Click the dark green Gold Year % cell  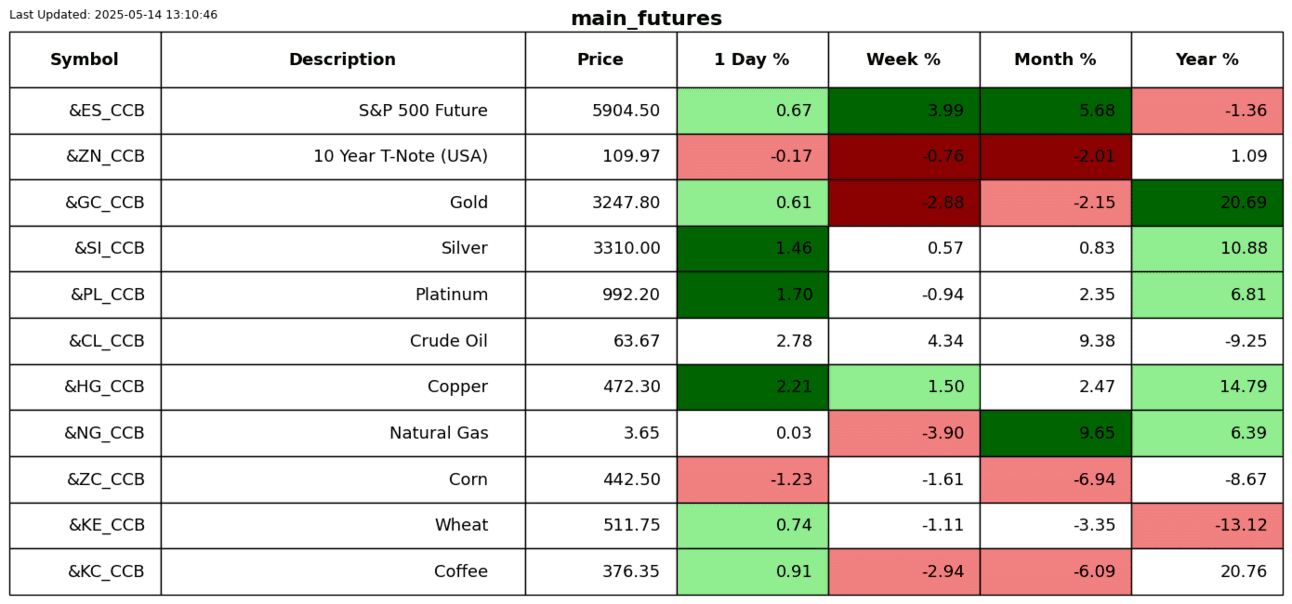tap(1207, 203)
